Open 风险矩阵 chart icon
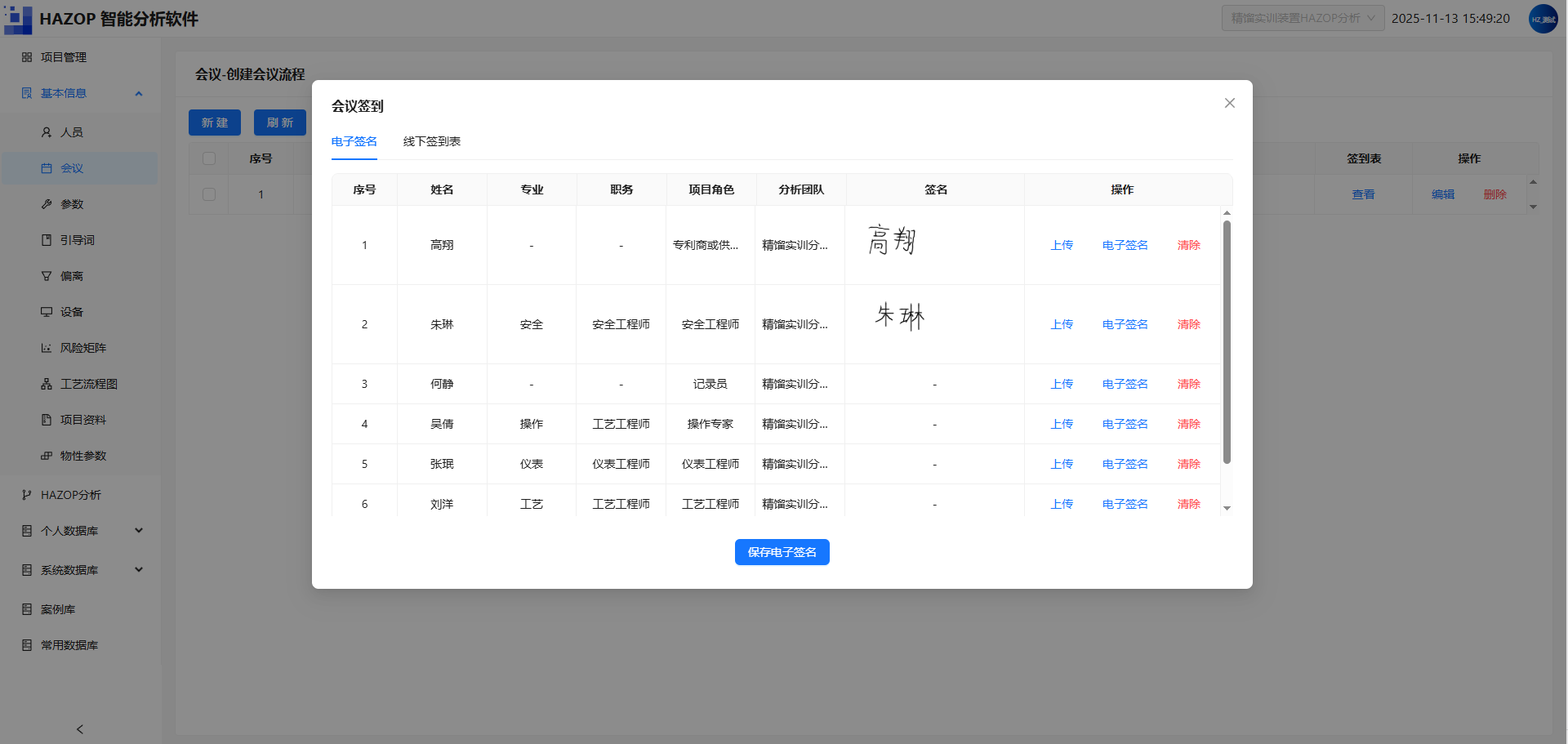Image resolution: width=1568 pixels, height=744 pixels. click(x=47, y=348)
